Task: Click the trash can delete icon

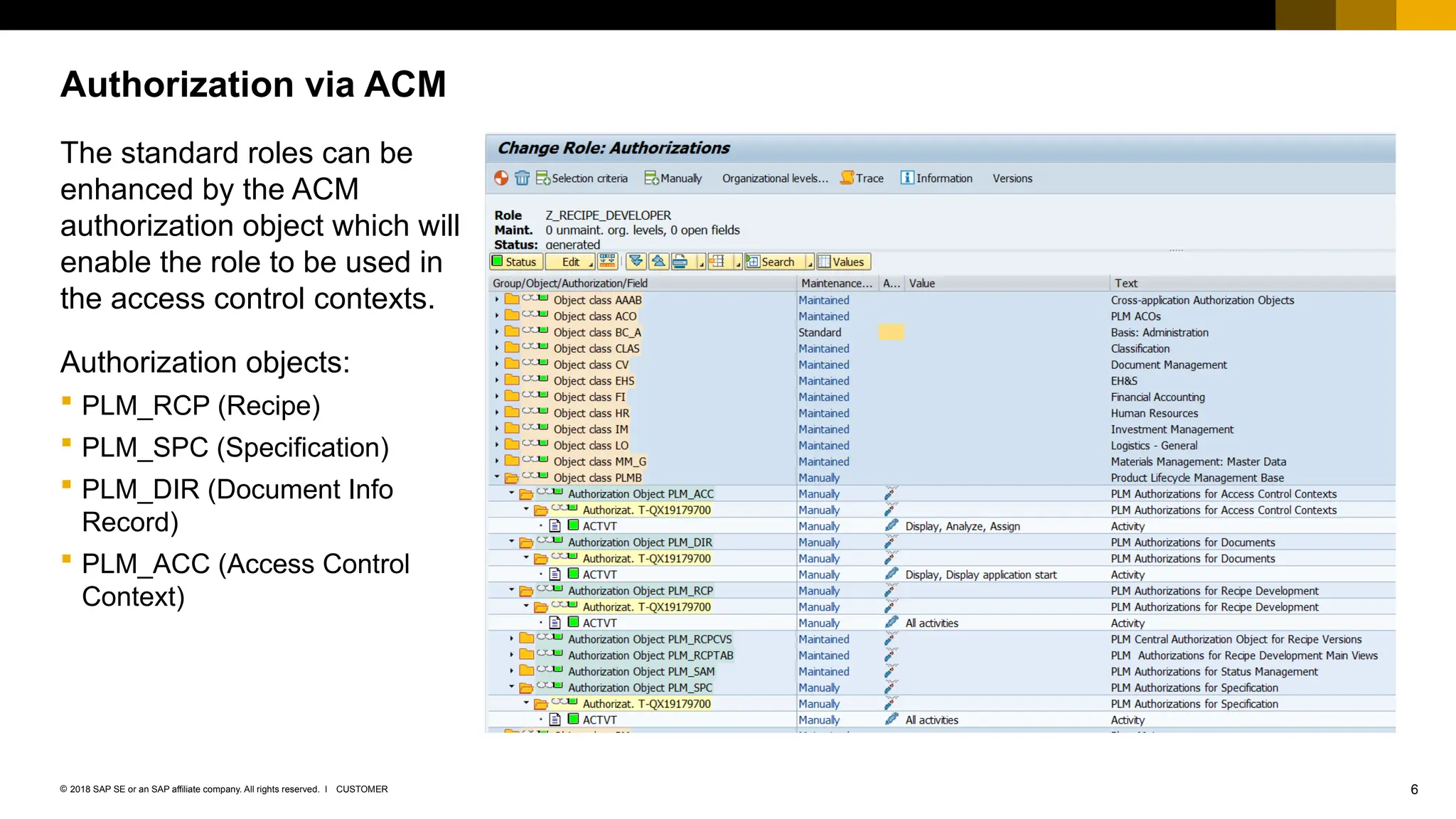Action: [522, 178]
